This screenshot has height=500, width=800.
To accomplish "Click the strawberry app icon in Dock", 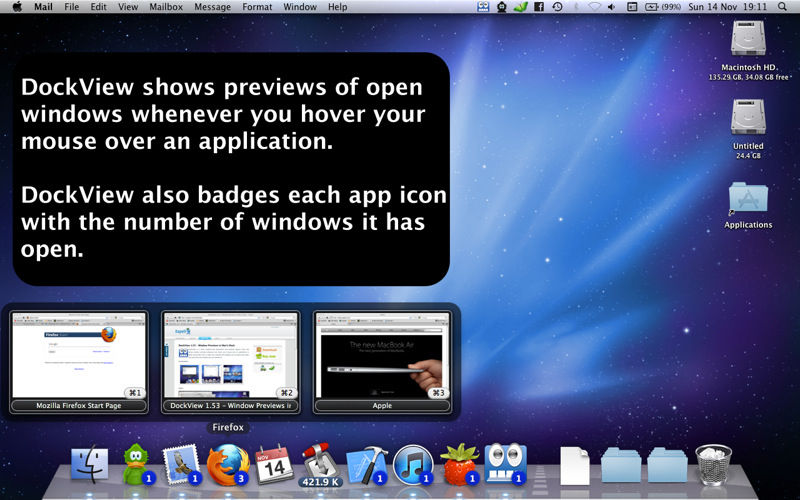I will 459,464.
